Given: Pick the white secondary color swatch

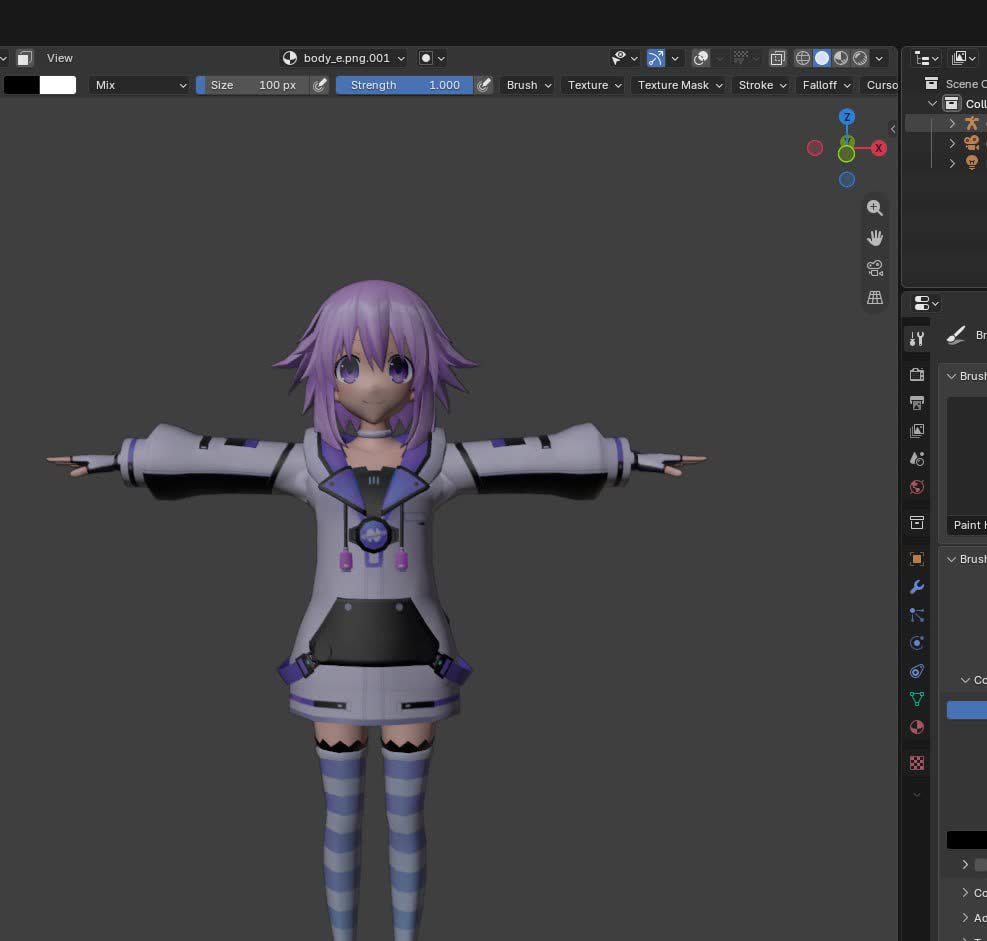Looking at the screenshot, I should [x=58, y=85].
